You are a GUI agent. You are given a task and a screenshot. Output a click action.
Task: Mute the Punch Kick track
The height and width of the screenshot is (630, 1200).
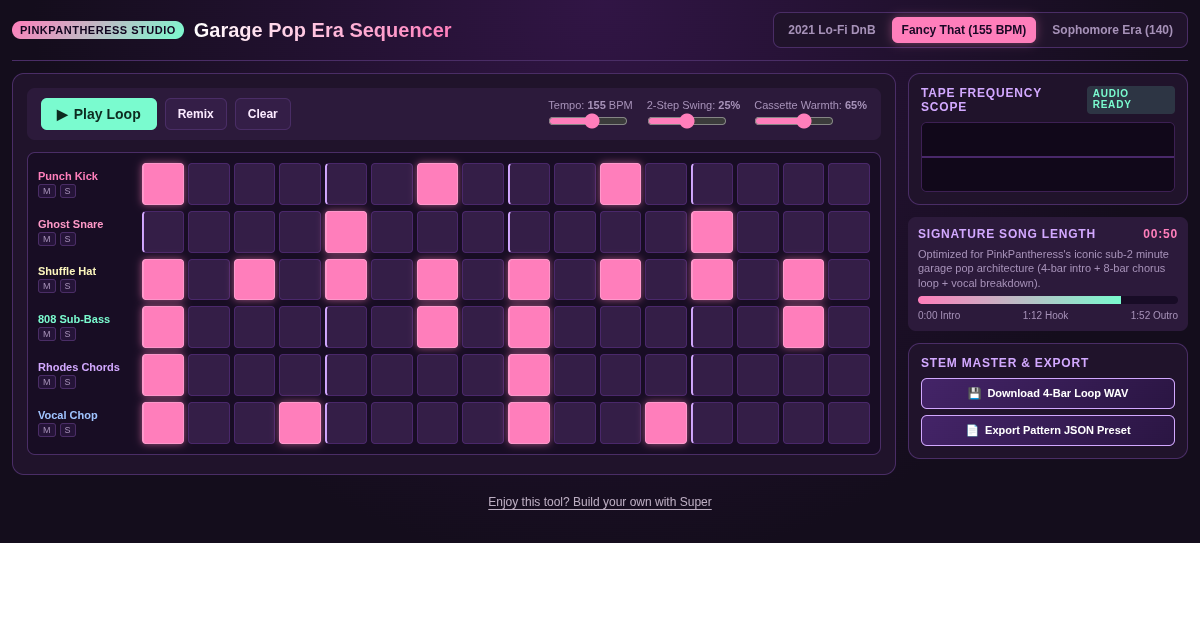click(x=47, y=191)
